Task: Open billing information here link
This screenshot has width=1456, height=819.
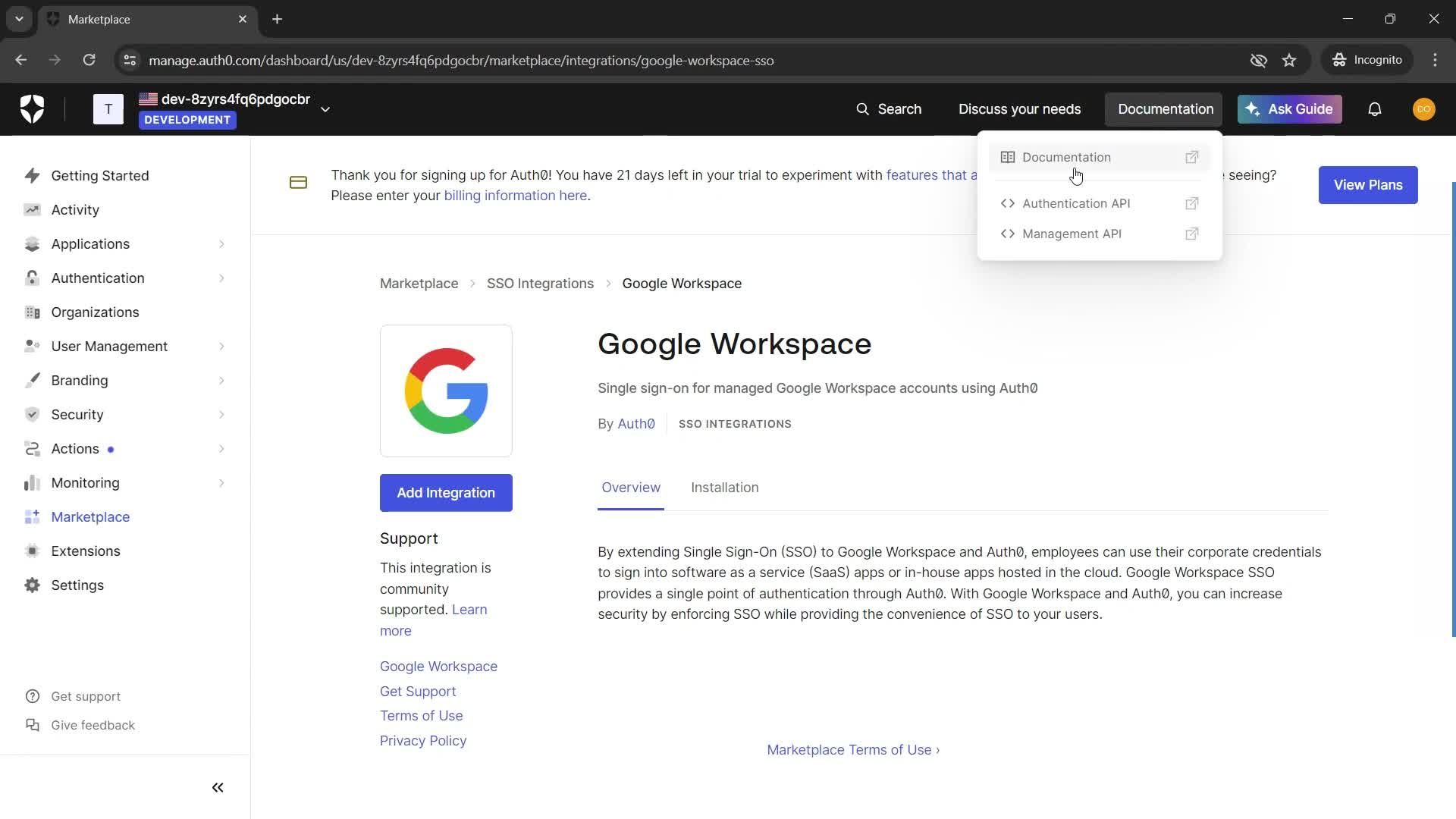Action: [515, 196]
